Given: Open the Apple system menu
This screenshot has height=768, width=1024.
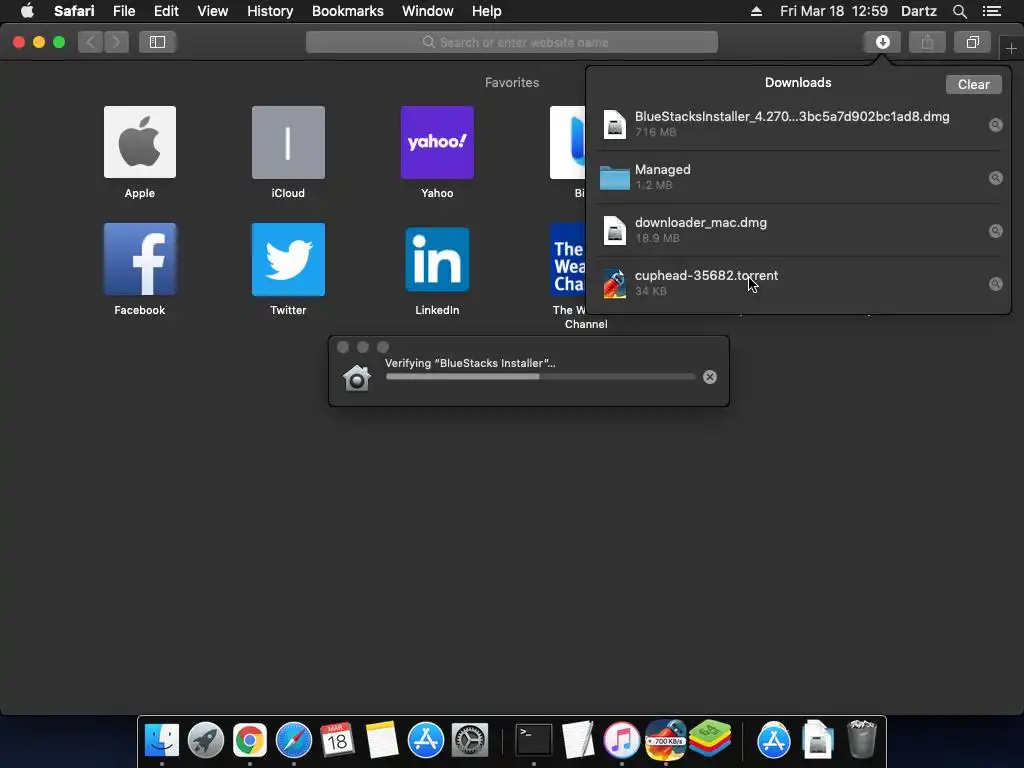Looking at the screenshot, I should coord(27,11).
